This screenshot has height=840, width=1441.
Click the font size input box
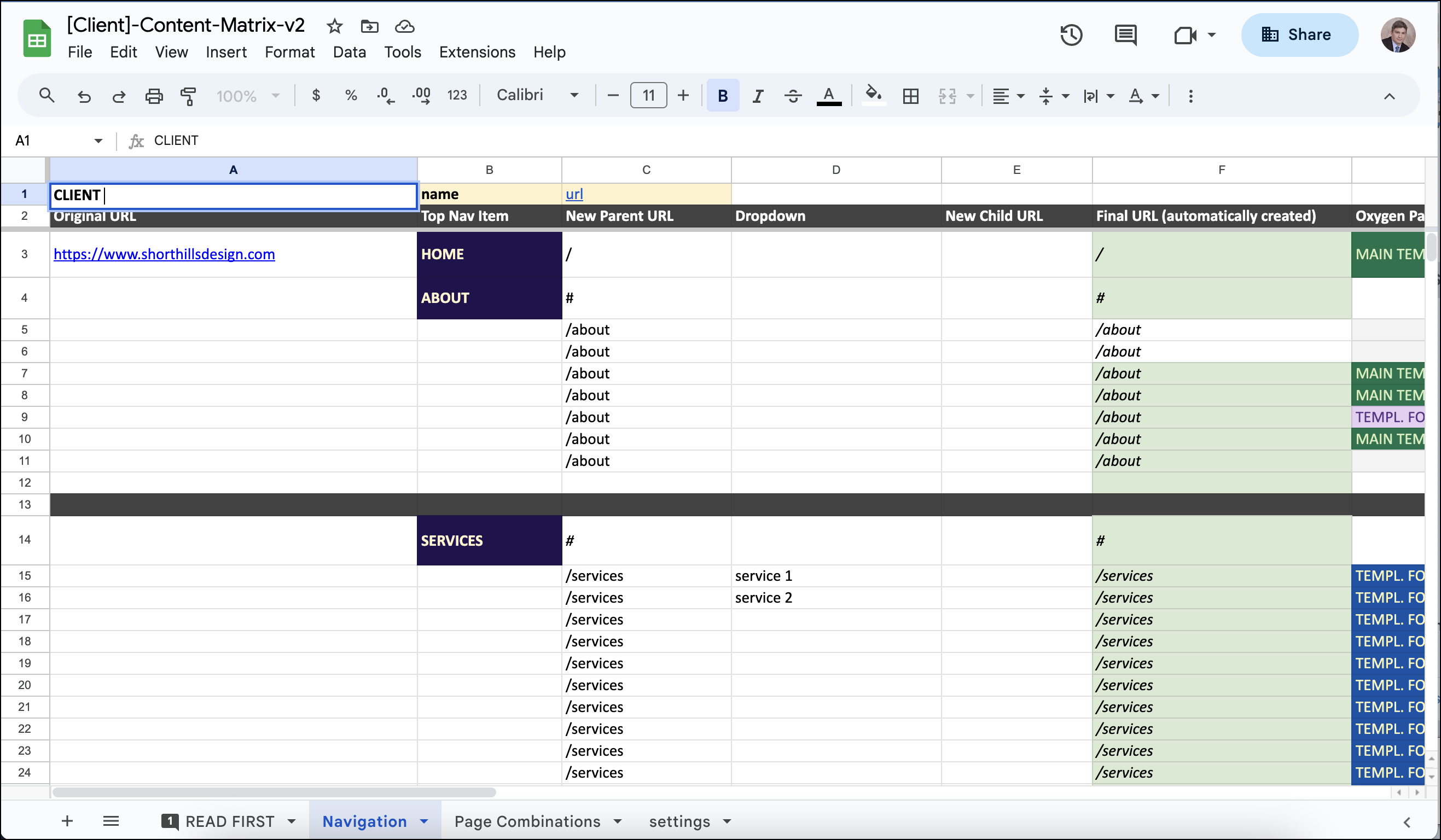648,95
